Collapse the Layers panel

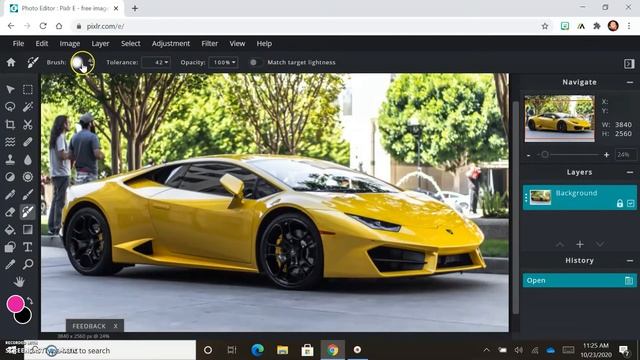pyautogui.click(x=630, y=173)
